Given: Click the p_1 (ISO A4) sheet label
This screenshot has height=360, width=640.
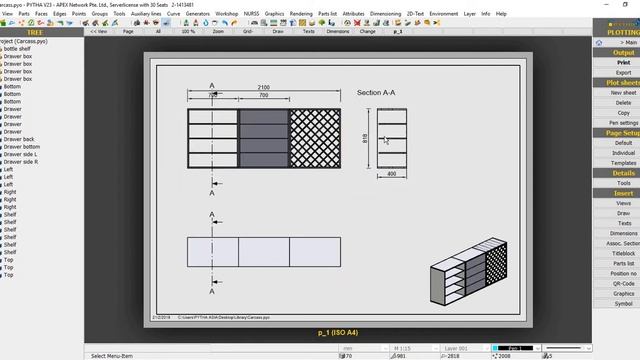Looking at the screenshot, I should 338,333.
